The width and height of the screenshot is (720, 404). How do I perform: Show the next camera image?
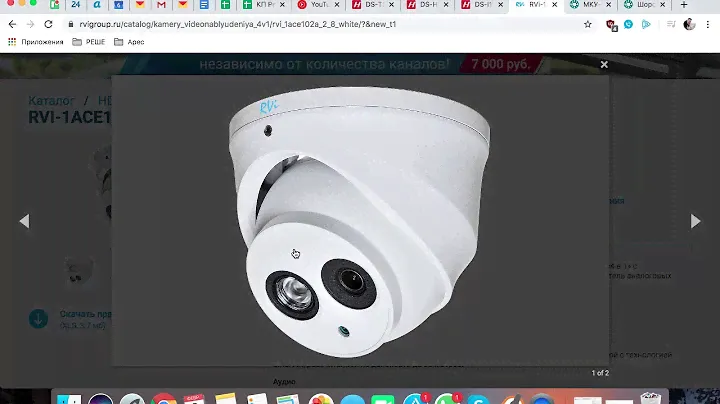pyautogui.click(x=696, y=221)
